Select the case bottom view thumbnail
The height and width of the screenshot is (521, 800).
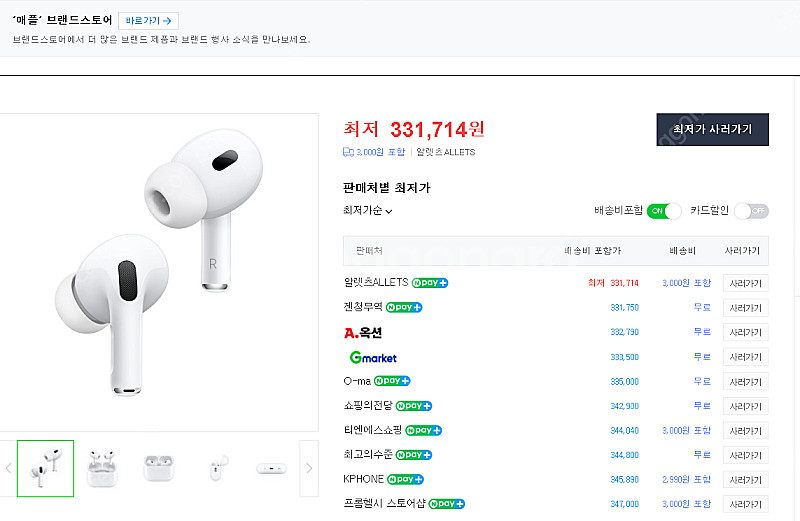tap(271, 468)
